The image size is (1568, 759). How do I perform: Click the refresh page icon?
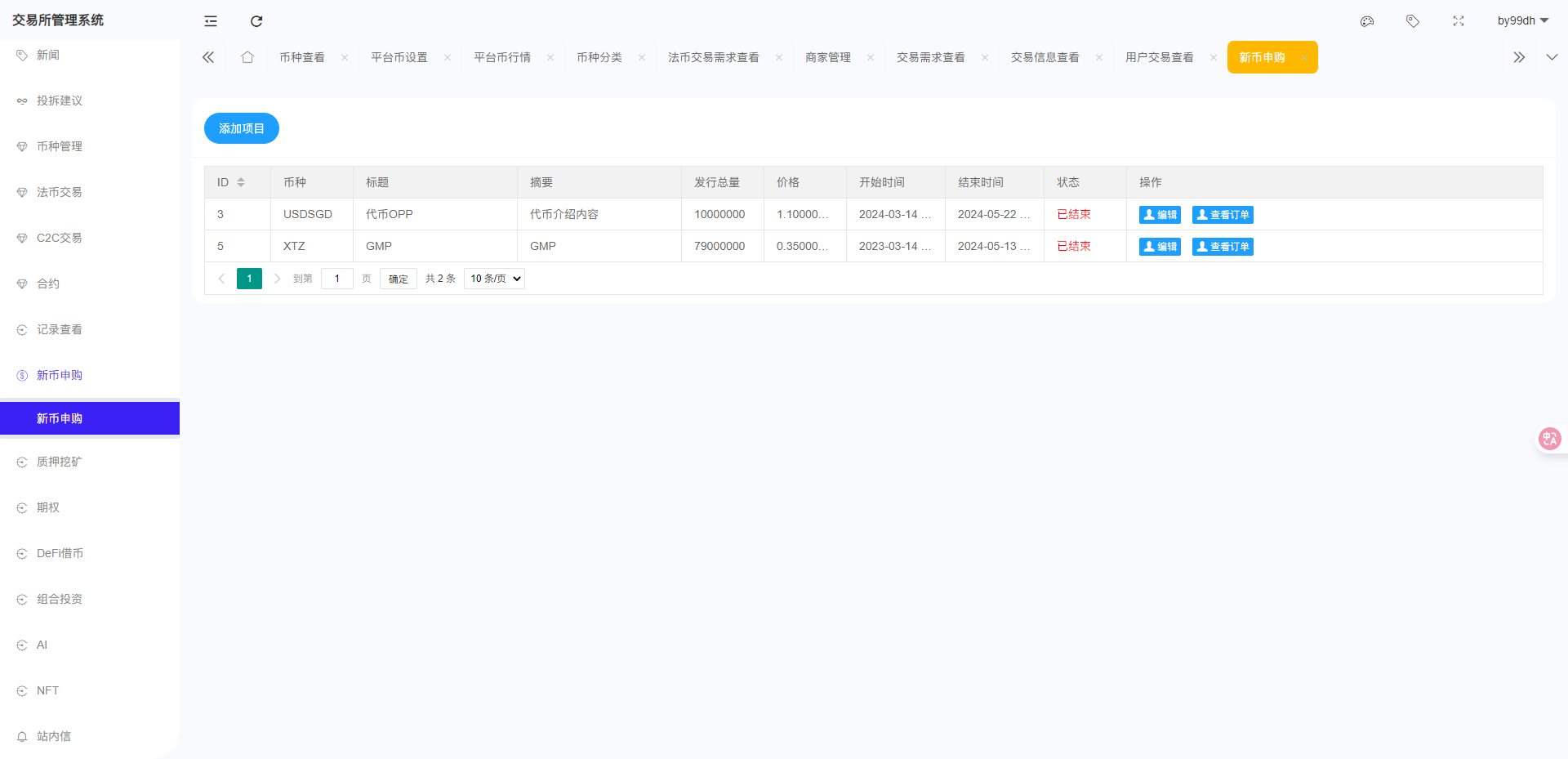[256, 21]
